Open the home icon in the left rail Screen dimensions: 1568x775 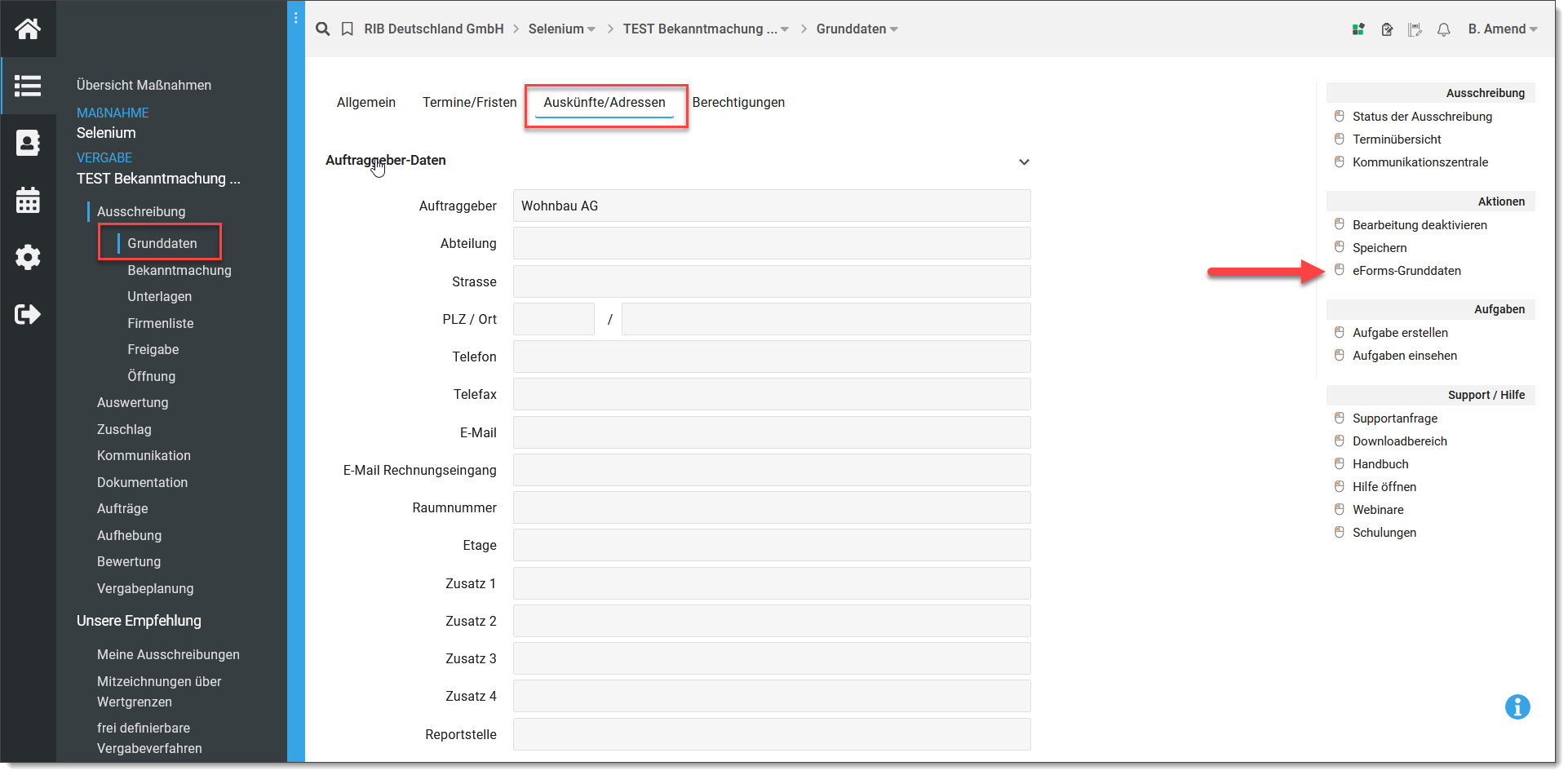pyautogui.click(x=28, y=29)
